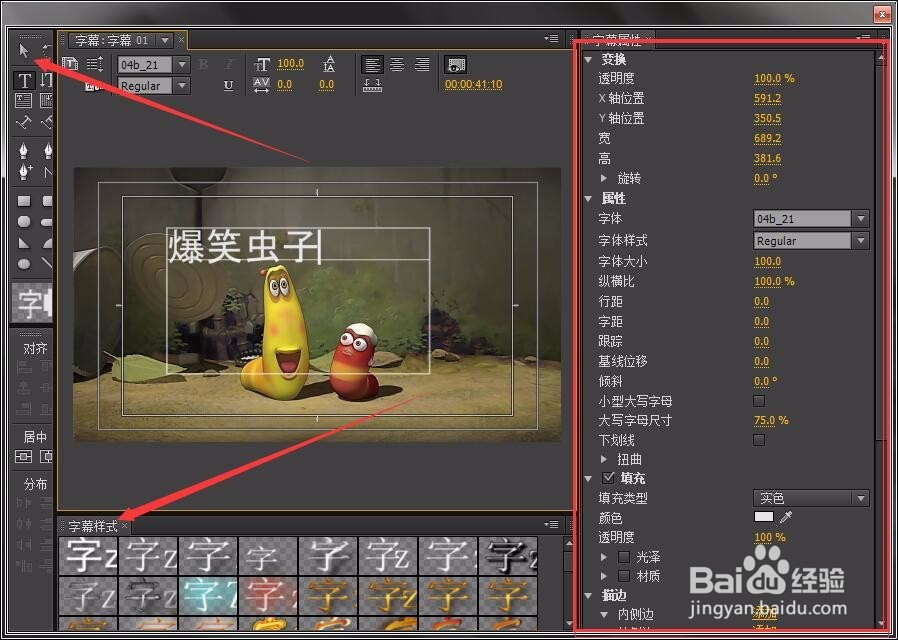The image size is (898, 640).
Task: Expand the 扭曲 property
Action: 604,459
